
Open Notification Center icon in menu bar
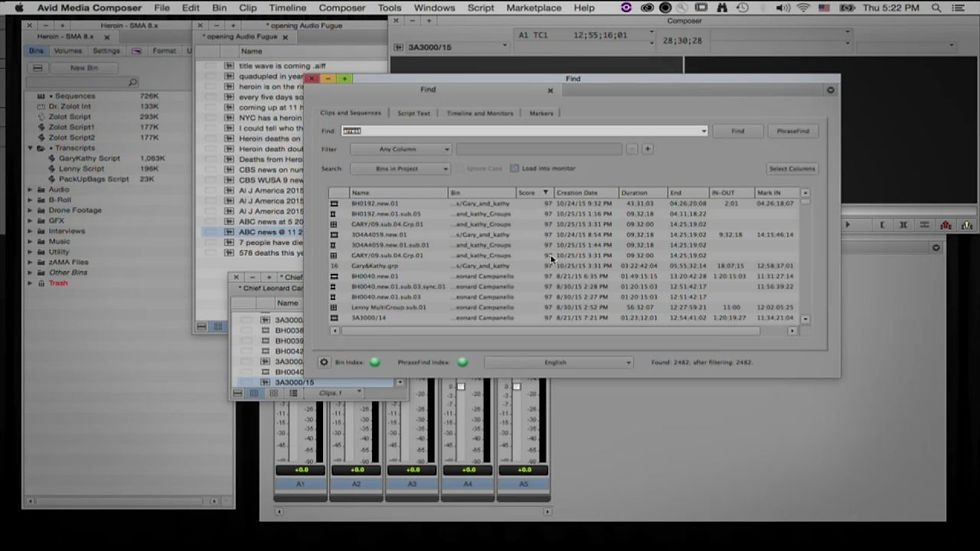tap(958, 7)
